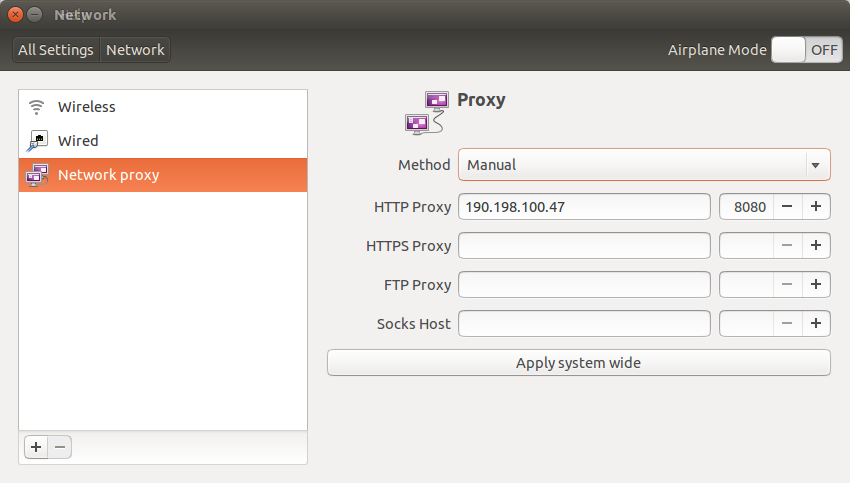Toggle the Airplane Mode switch
The height and width of the screenshot is (483, 850).
point(807,50)
